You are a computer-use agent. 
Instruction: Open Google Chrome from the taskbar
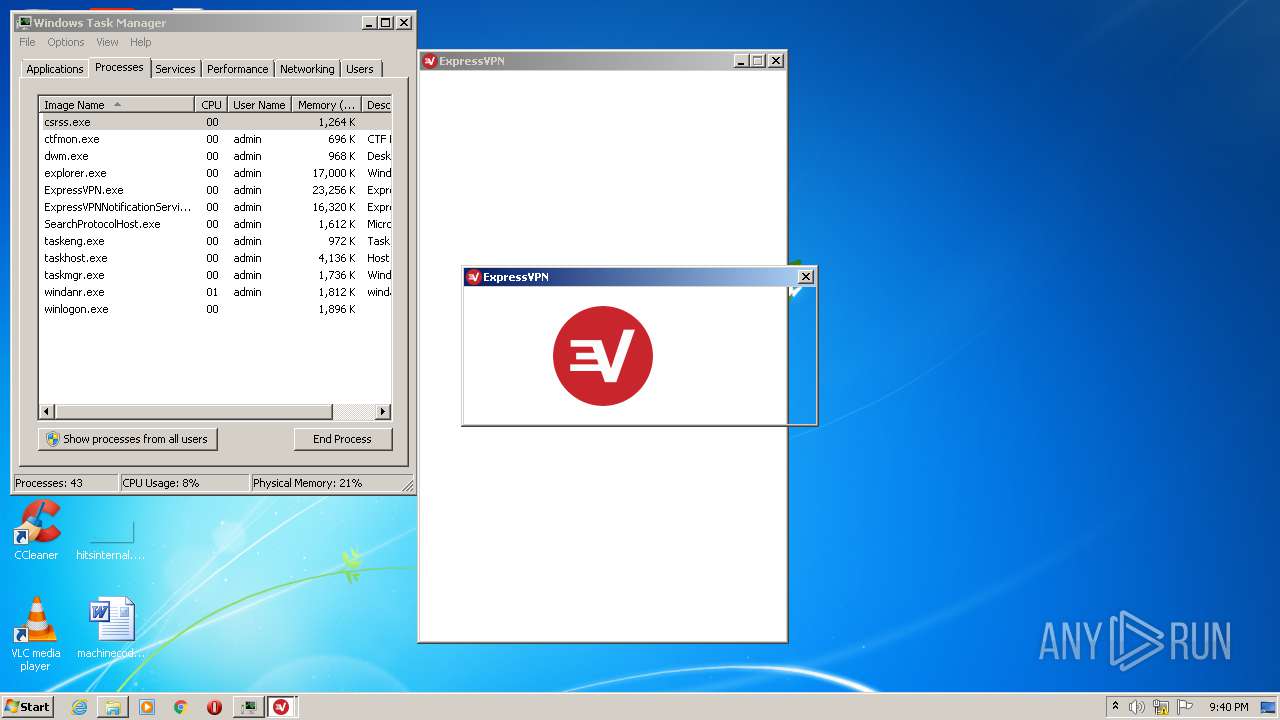pyautogui.click(x=181, y=707)
